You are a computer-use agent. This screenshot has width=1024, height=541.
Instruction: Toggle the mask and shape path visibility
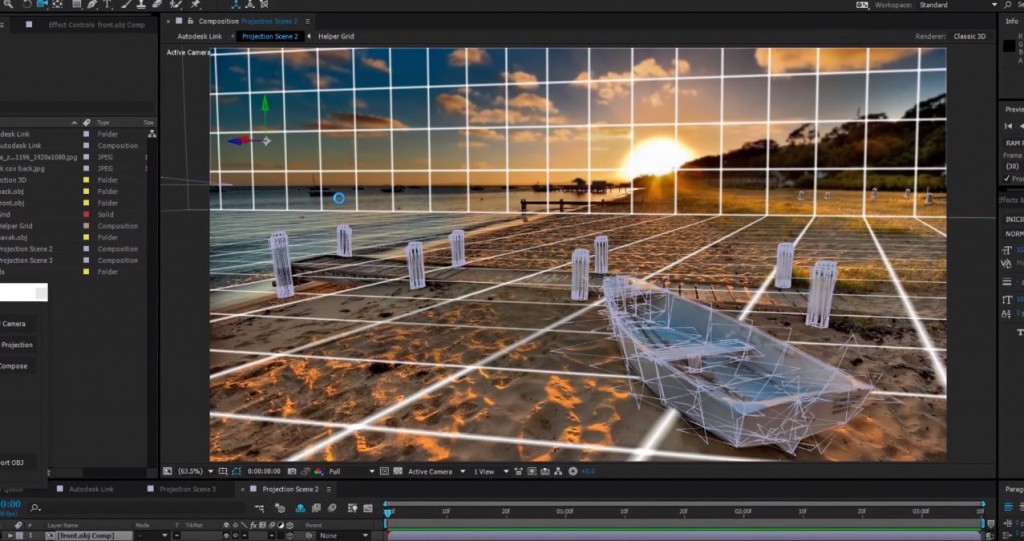coord(236,471)
